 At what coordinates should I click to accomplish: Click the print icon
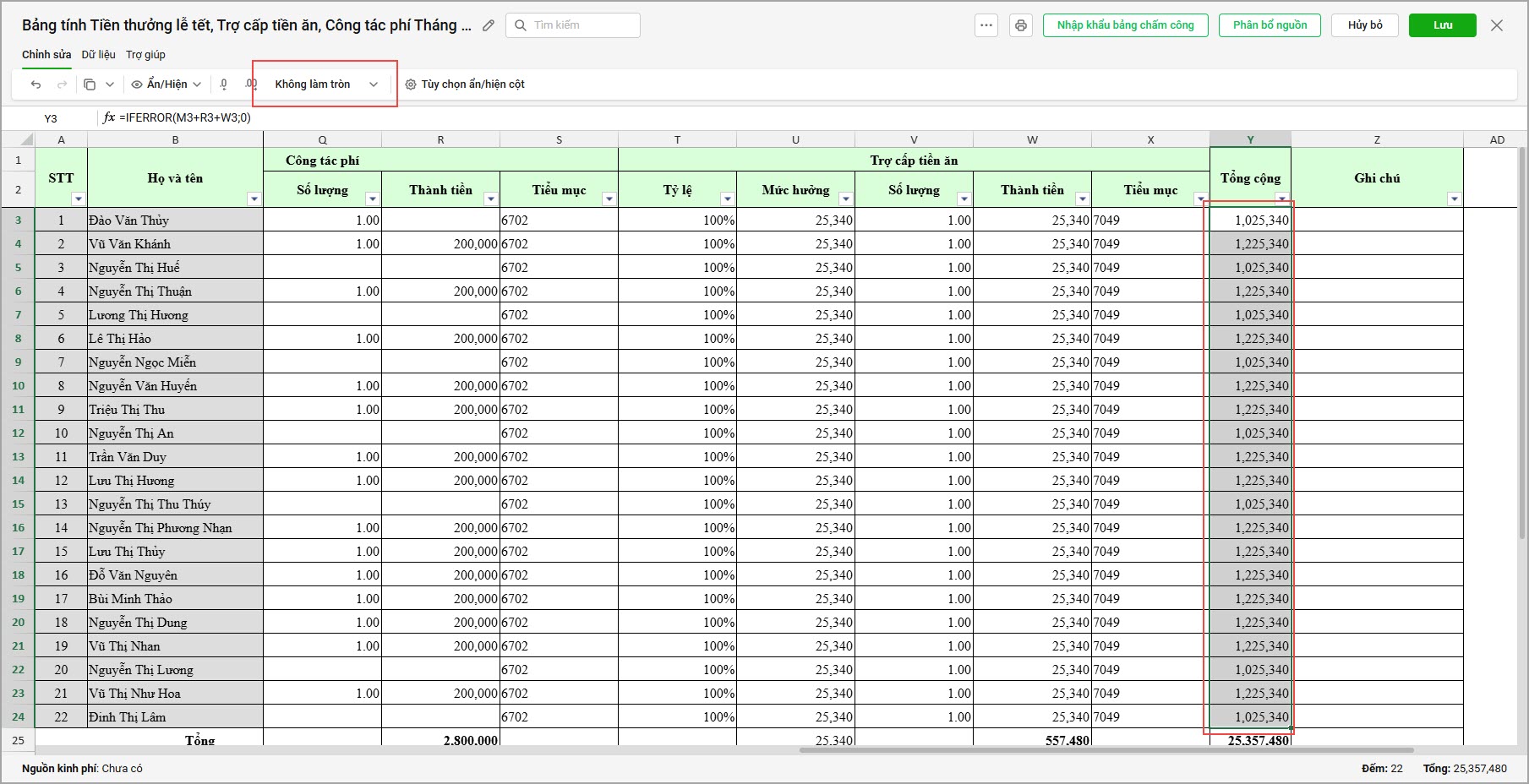[1021, 25]
